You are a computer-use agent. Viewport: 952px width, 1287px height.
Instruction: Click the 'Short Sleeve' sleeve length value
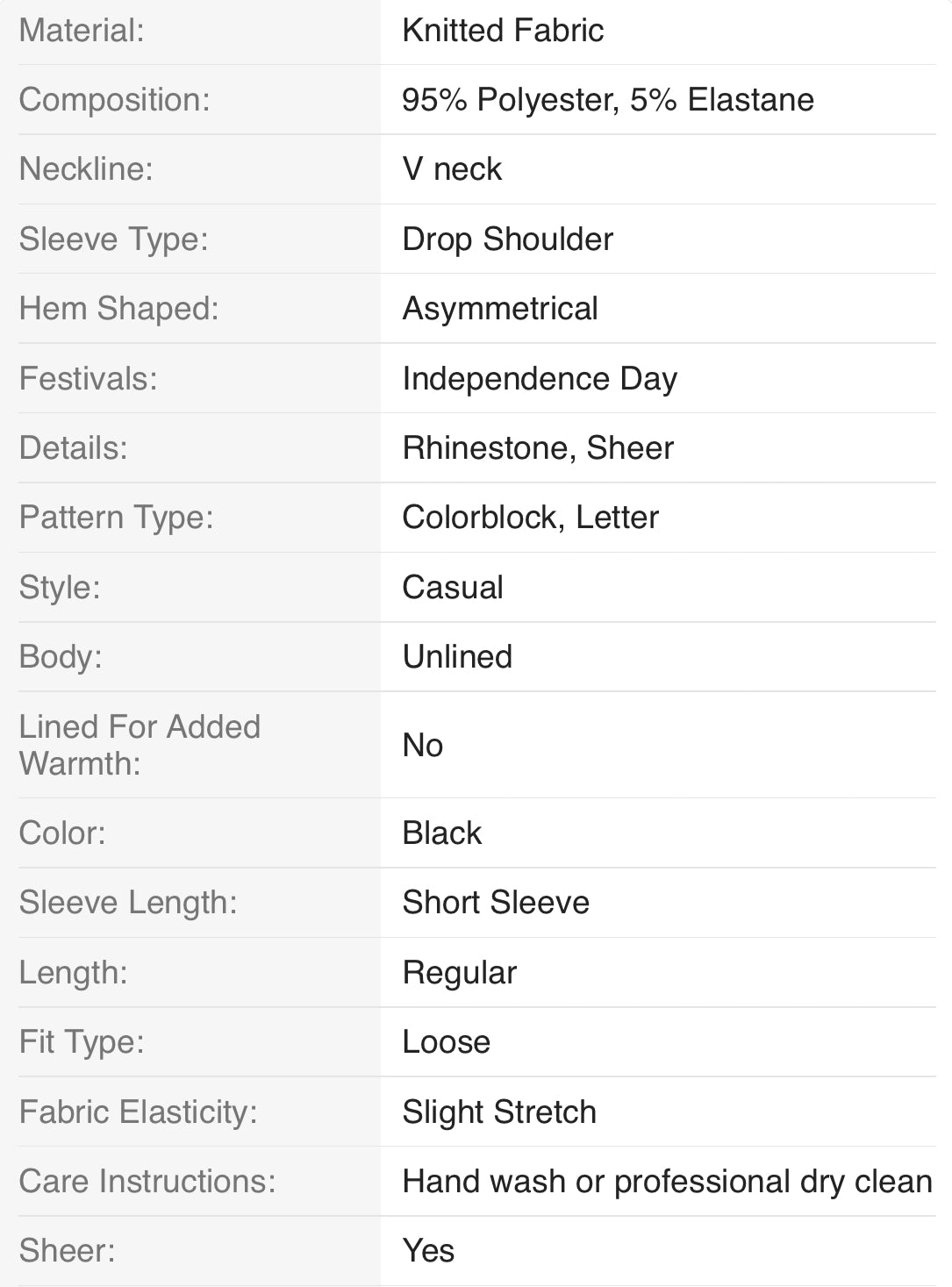(x=496, y=903)
